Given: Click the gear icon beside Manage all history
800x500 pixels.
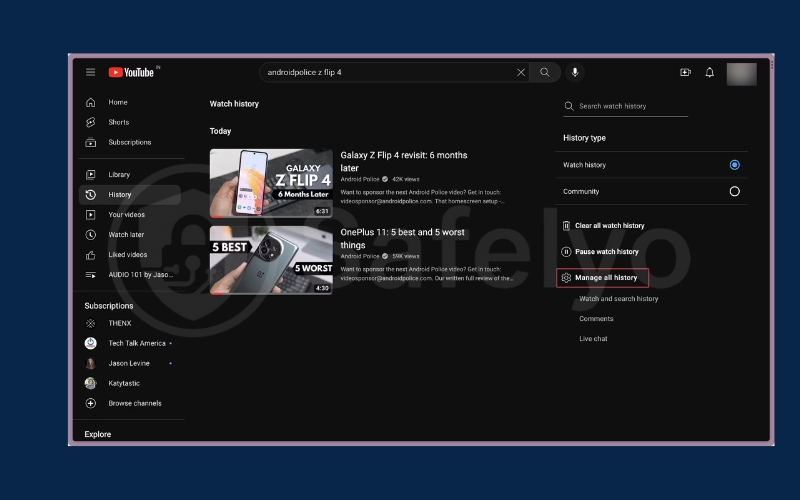Looking at the screenshot, I should [x=566, y=278].
